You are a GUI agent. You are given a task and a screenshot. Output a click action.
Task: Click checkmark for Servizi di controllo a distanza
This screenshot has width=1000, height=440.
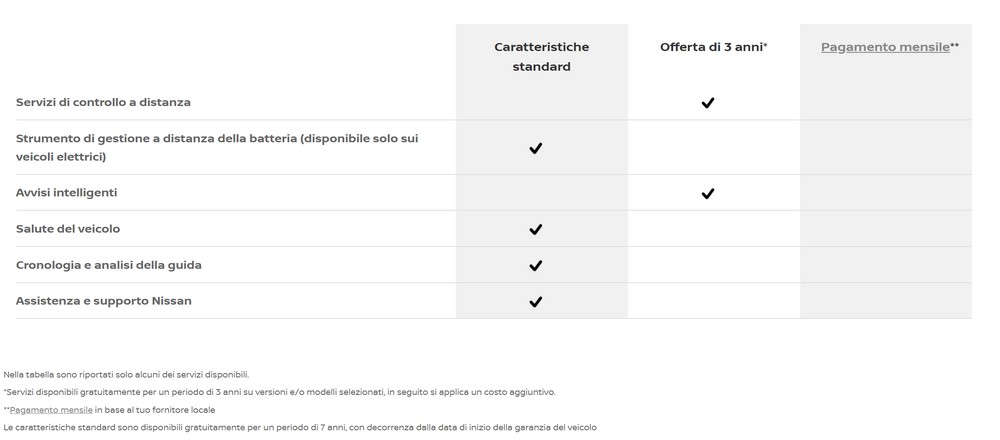pyautogui.click(x=707, y=103)
